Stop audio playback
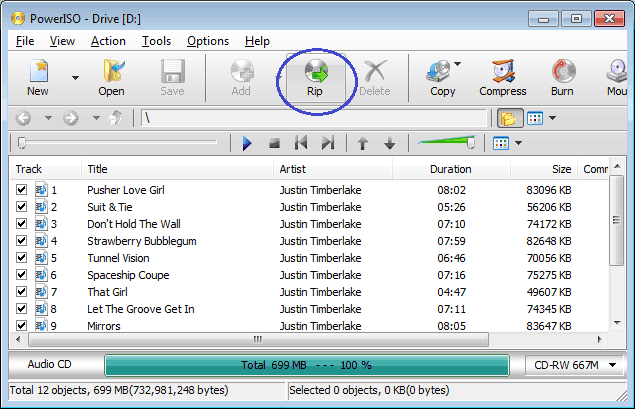 275,143
